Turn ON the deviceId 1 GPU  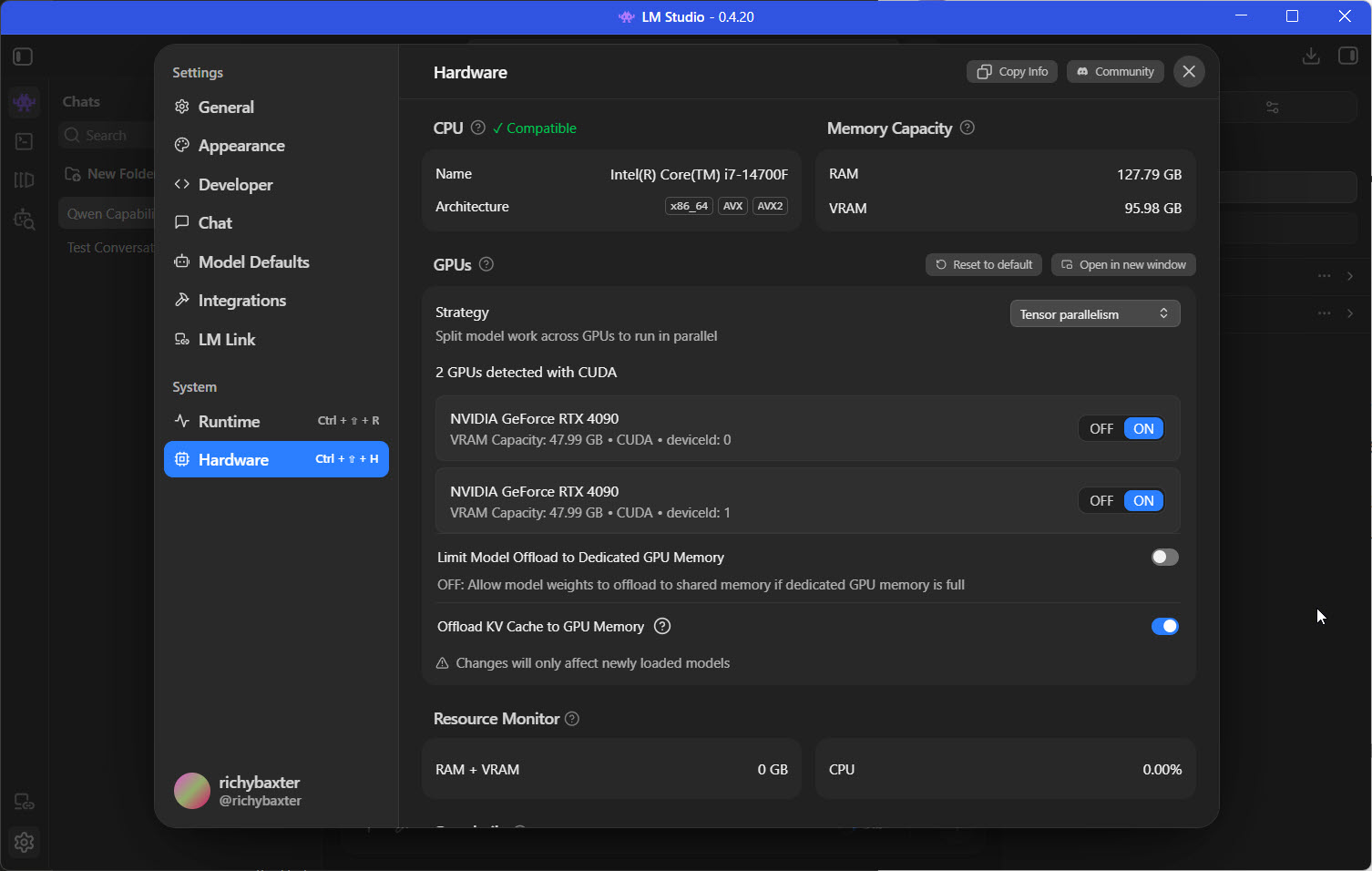pyautogui.click(x=1143, y=501)
